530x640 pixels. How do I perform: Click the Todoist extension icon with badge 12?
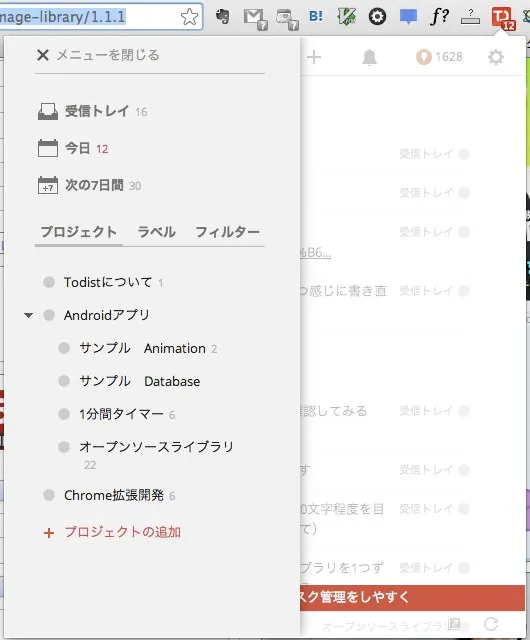[503, 19]
